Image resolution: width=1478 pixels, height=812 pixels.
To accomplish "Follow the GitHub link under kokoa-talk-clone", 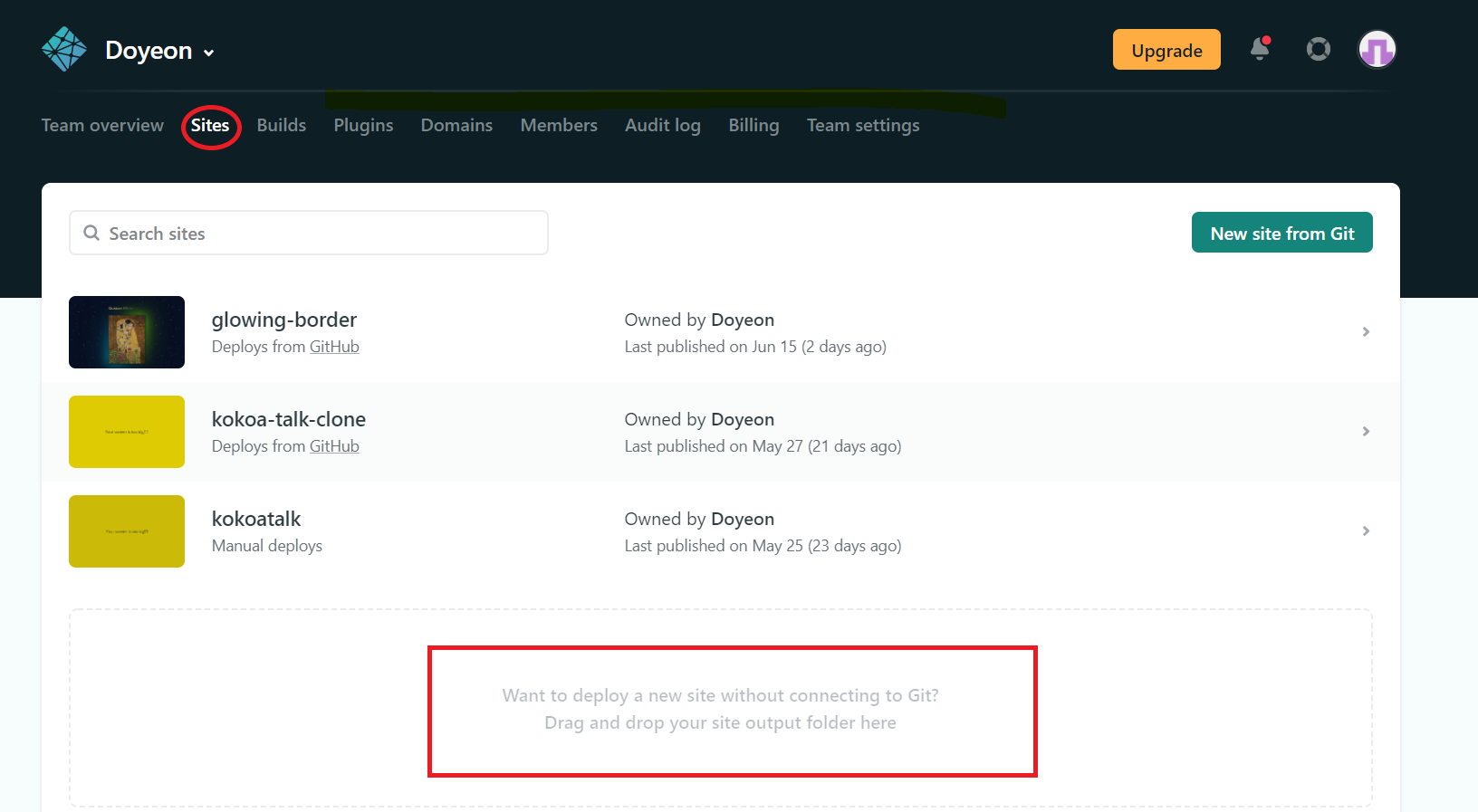I will click(334, 446).
